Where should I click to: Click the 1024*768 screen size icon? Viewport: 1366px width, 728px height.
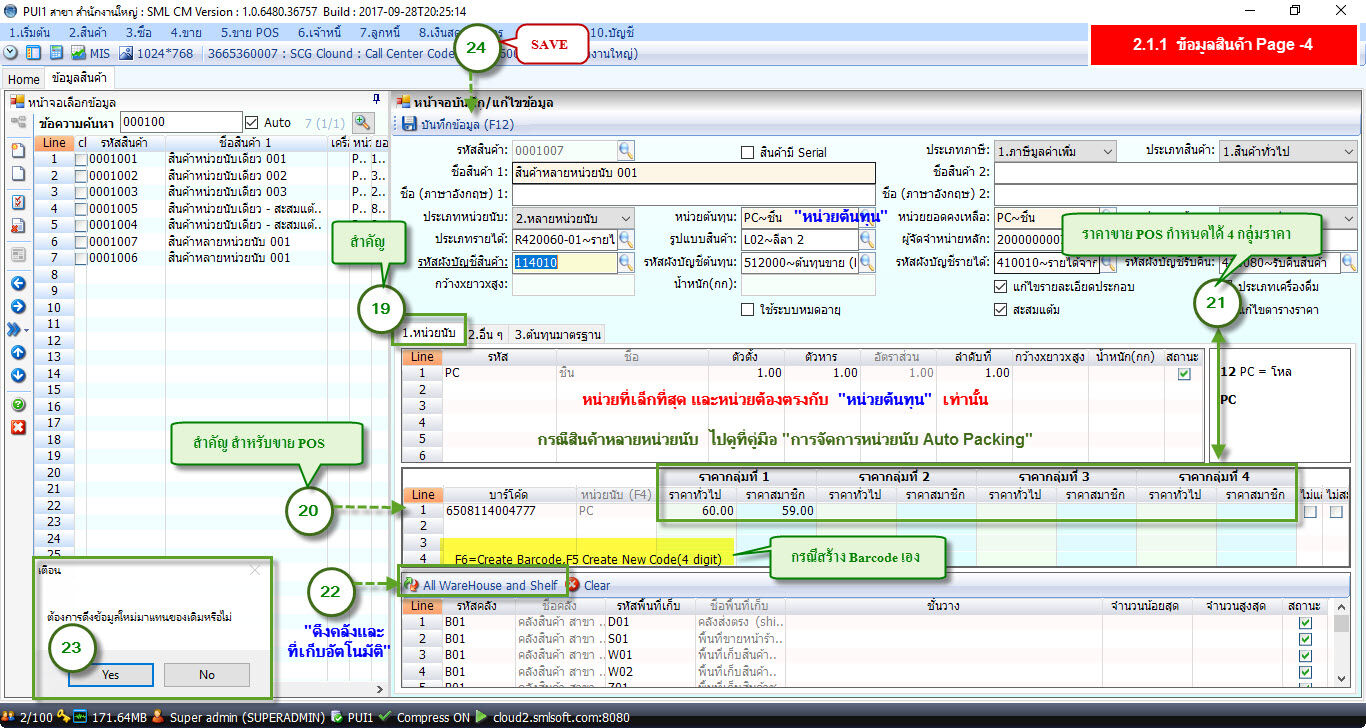coord(158,53)
